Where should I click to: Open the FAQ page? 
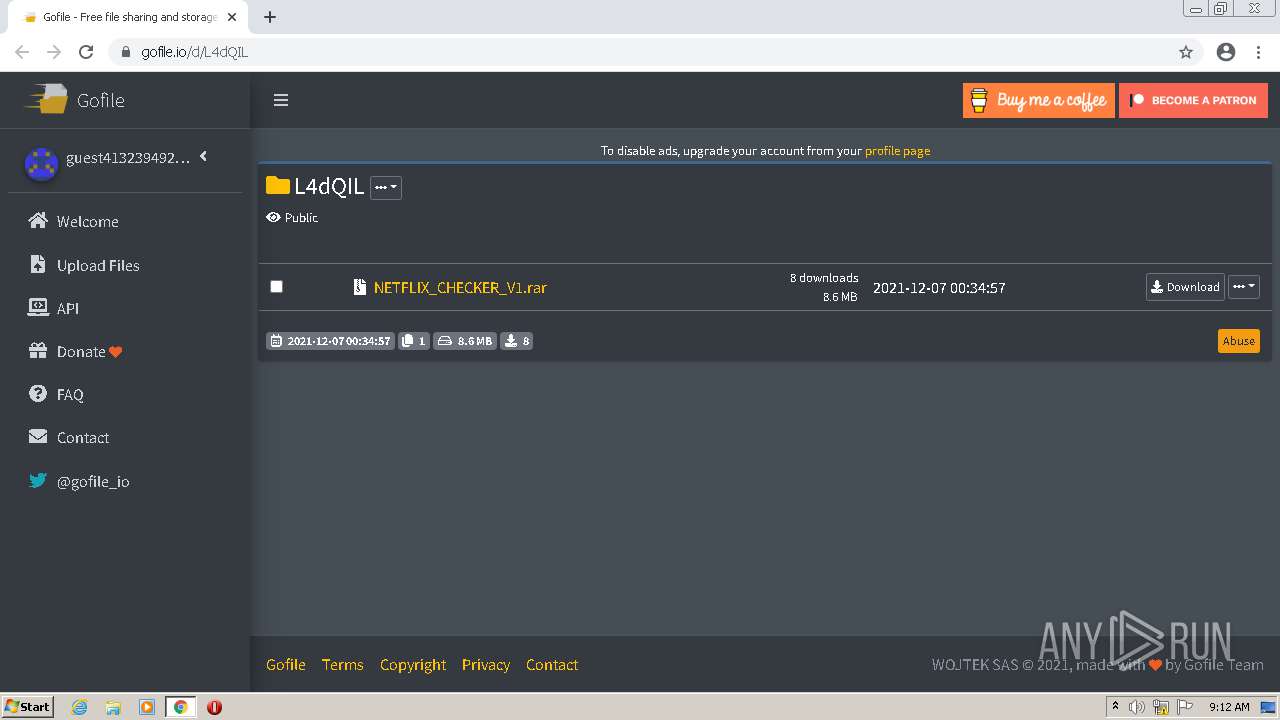click(x=70, y=395)
